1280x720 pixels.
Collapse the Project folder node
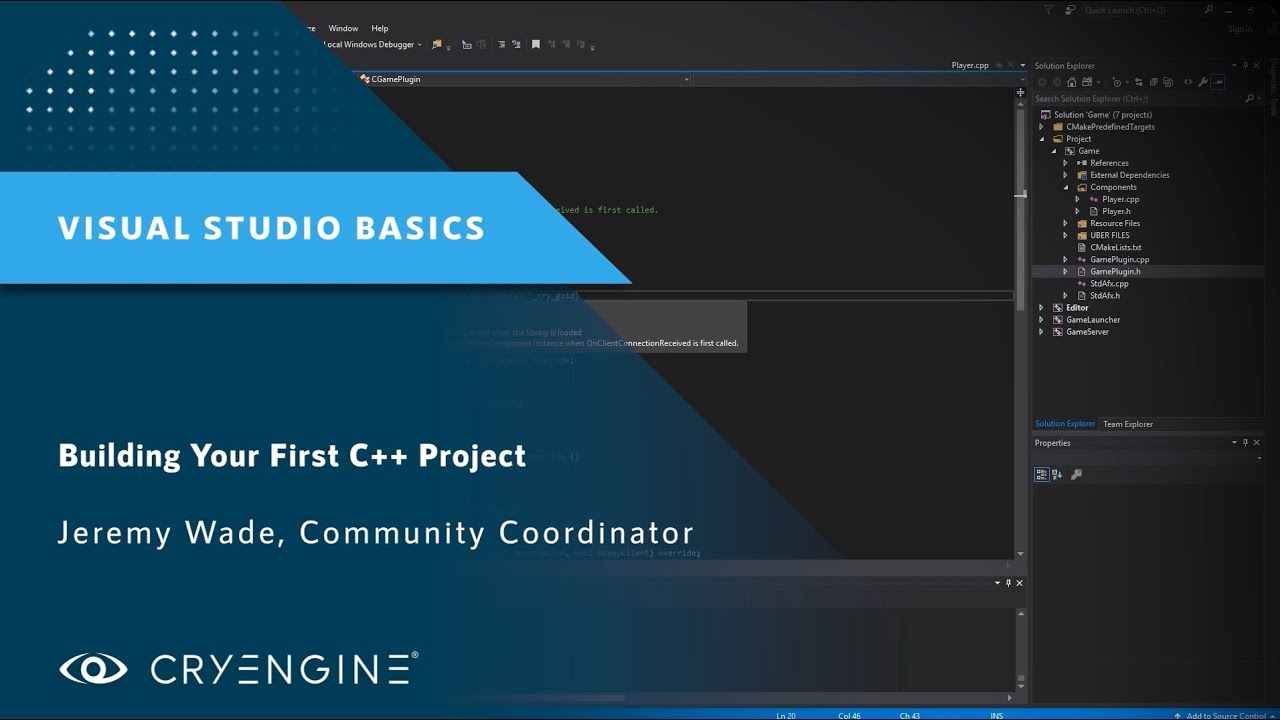point(1041,139)
